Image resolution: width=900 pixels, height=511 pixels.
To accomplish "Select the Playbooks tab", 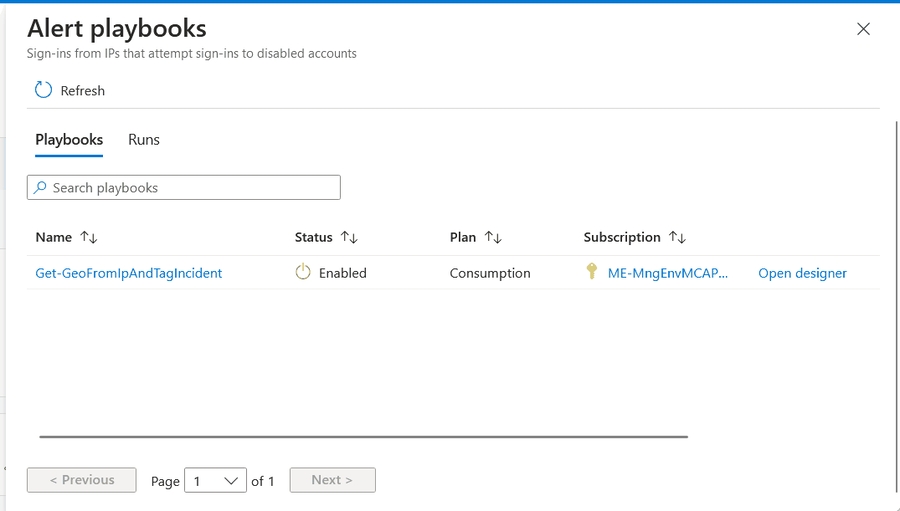I will [69, 140].
